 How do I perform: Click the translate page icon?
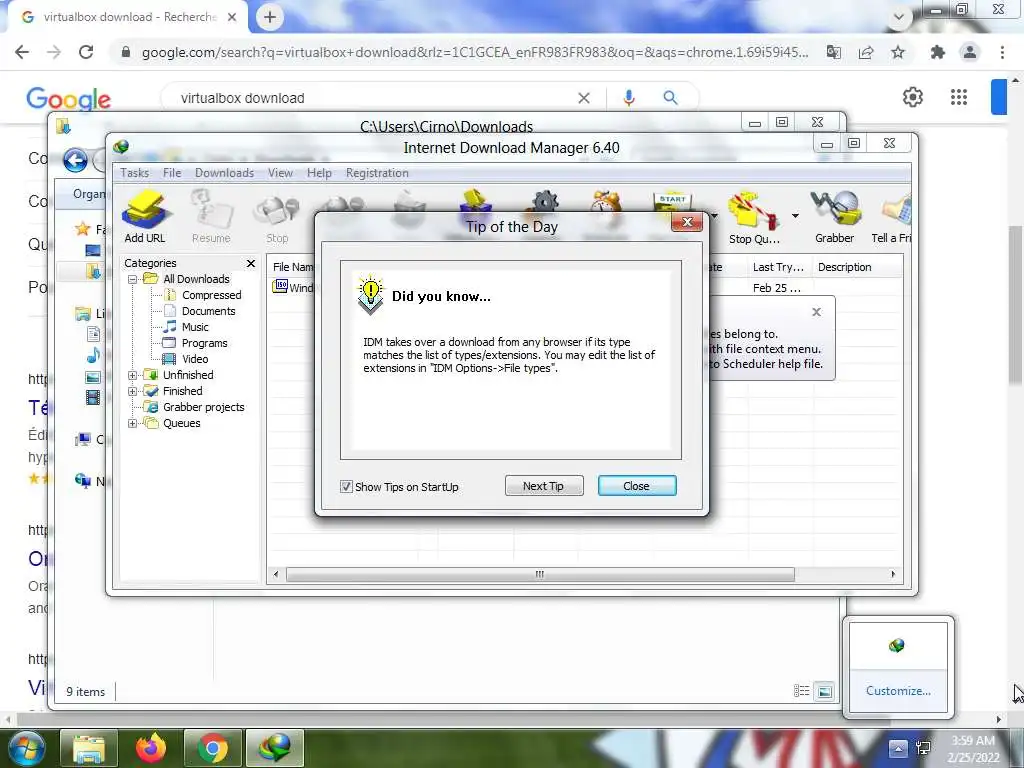pos(834,52)
